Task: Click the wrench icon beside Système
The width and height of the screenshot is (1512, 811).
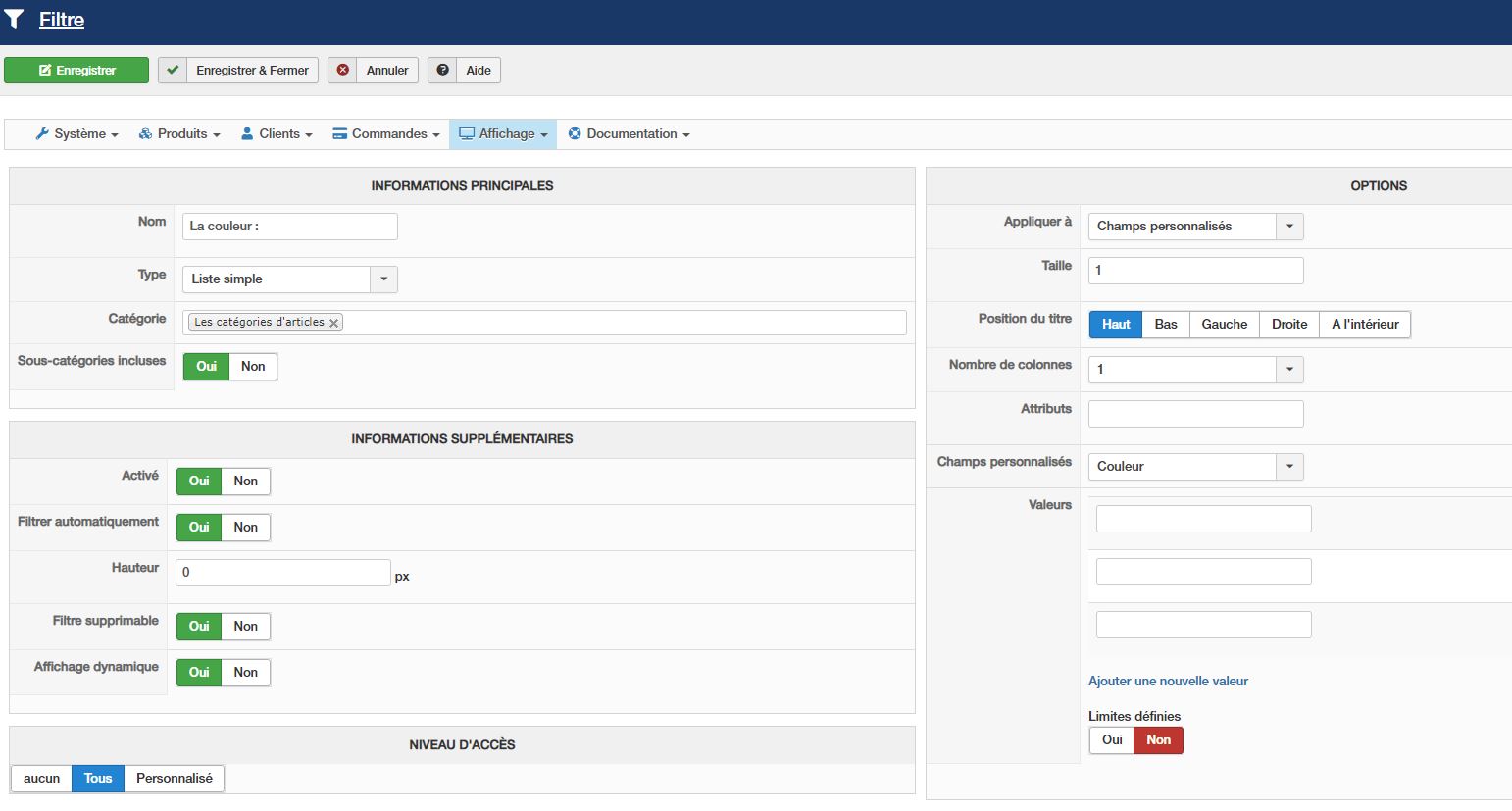Action: pos(42,134)
